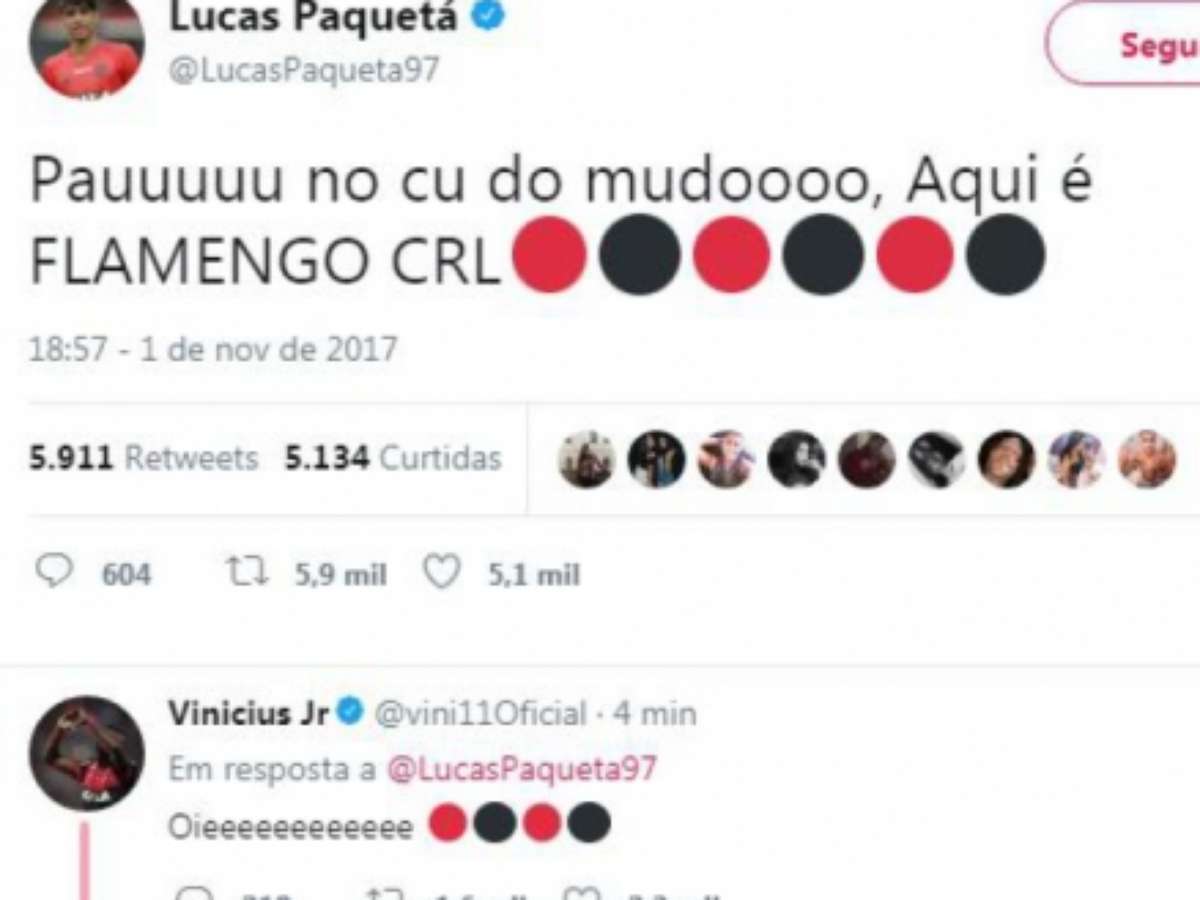Retweet Lucas Paquetá's tweet using the arrows icon
Viewport: 1200px width, 900px height.
[x=245, y=573]
